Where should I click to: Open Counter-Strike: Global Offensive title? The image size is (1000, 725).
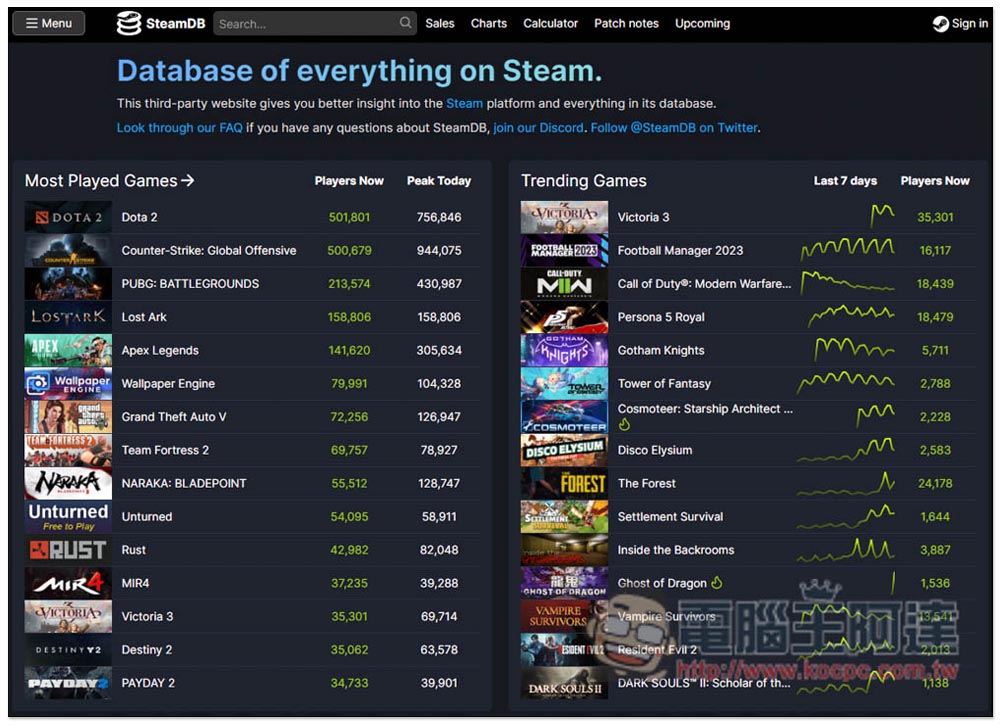209,251
